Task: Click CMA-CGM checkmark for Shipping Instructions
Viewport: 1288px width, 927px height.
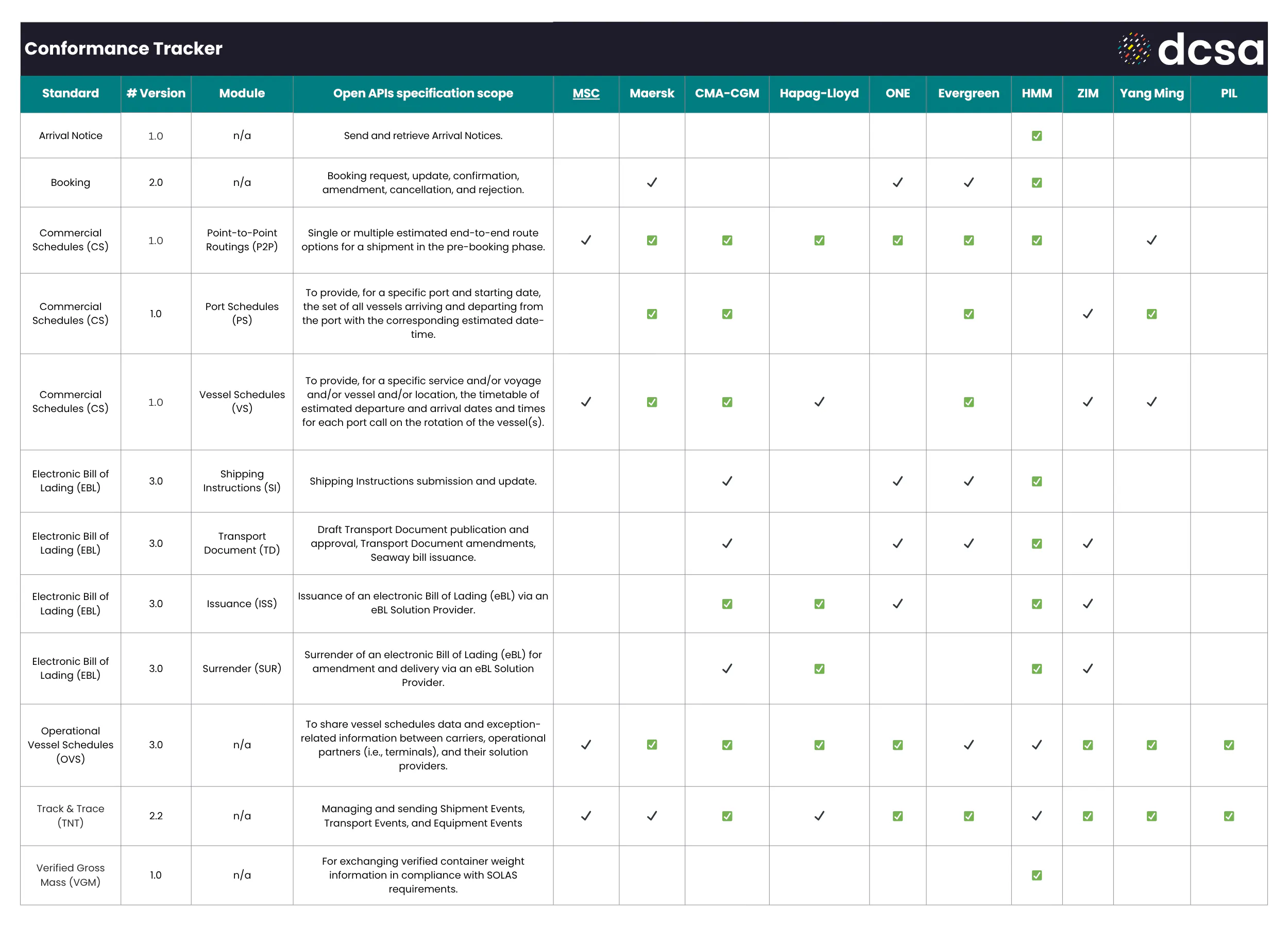Action: pos(727,482)
